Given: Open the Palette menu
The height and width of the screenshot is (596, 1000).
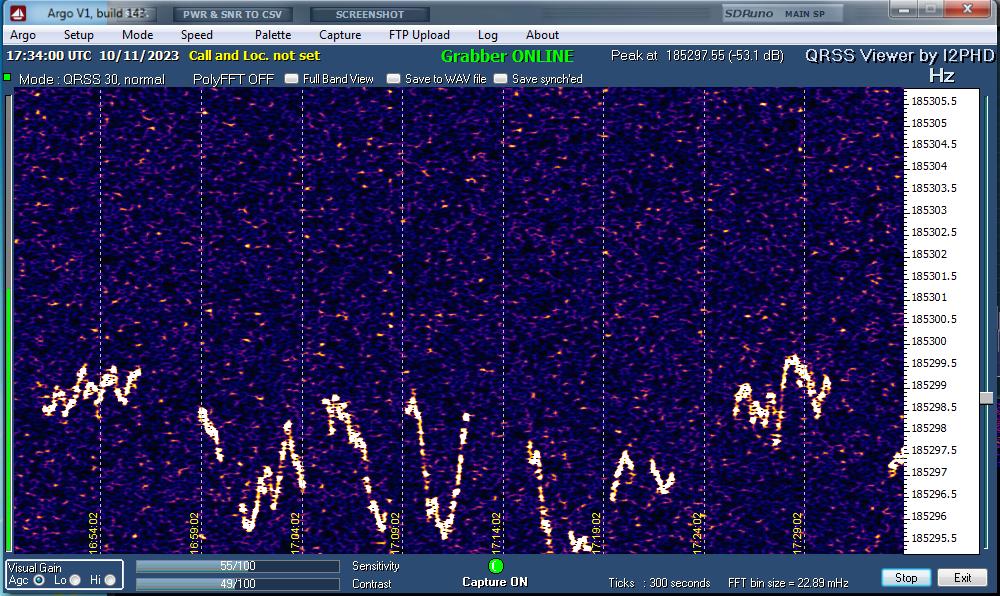Looking at the screenshot, I should pyautogui.click(x=273, y=35).
